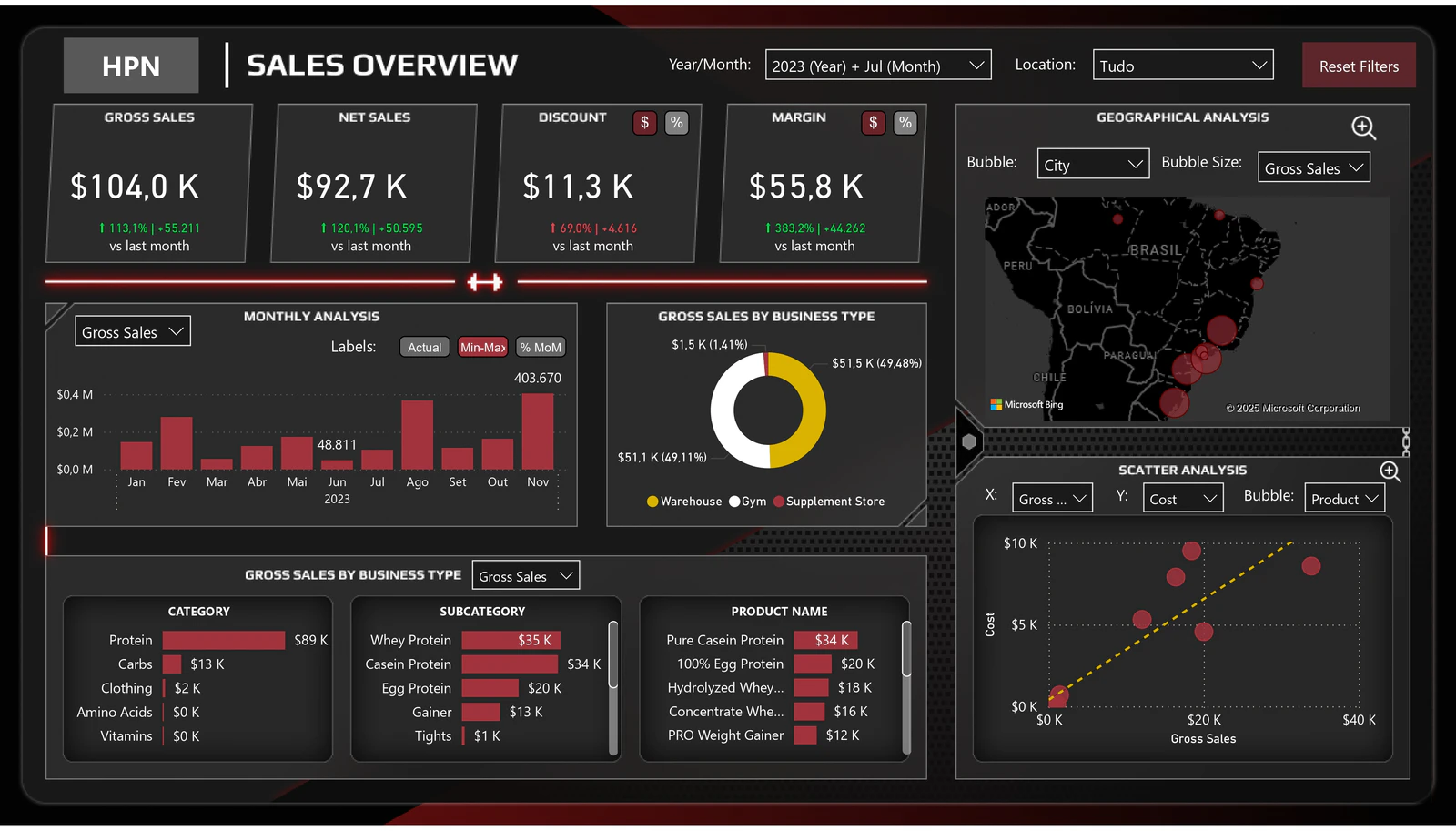
Task: Click the Gross Sales $104,0 K value
Action: click(x=135, y=187)
